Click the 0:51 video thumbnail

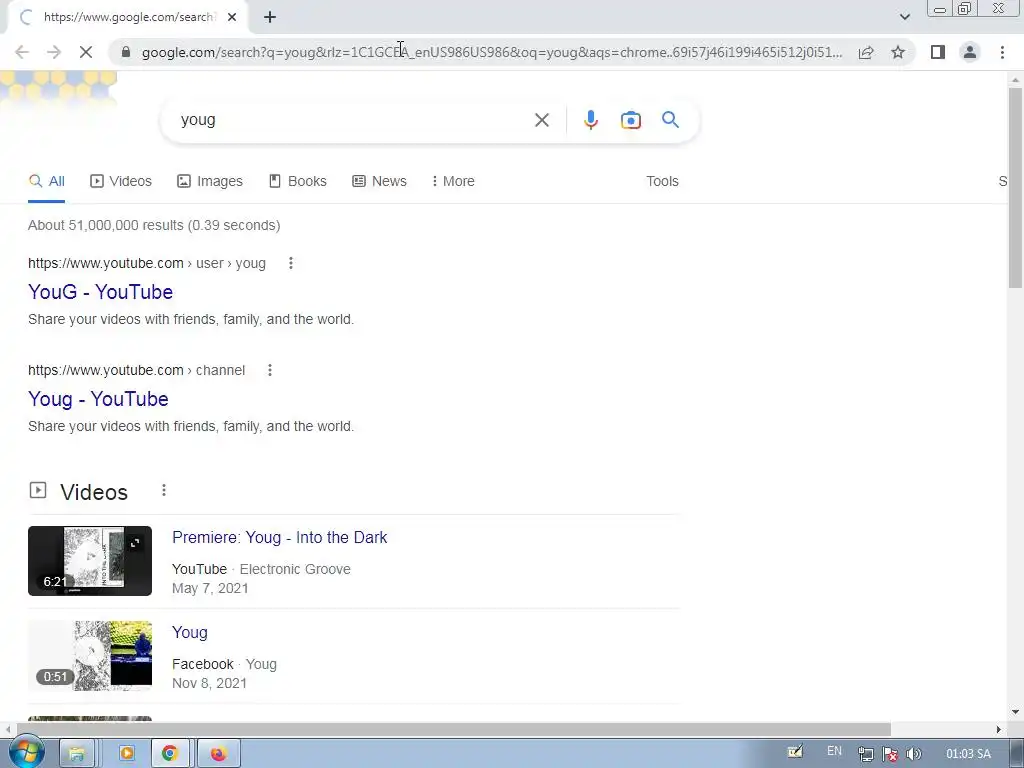89,656
